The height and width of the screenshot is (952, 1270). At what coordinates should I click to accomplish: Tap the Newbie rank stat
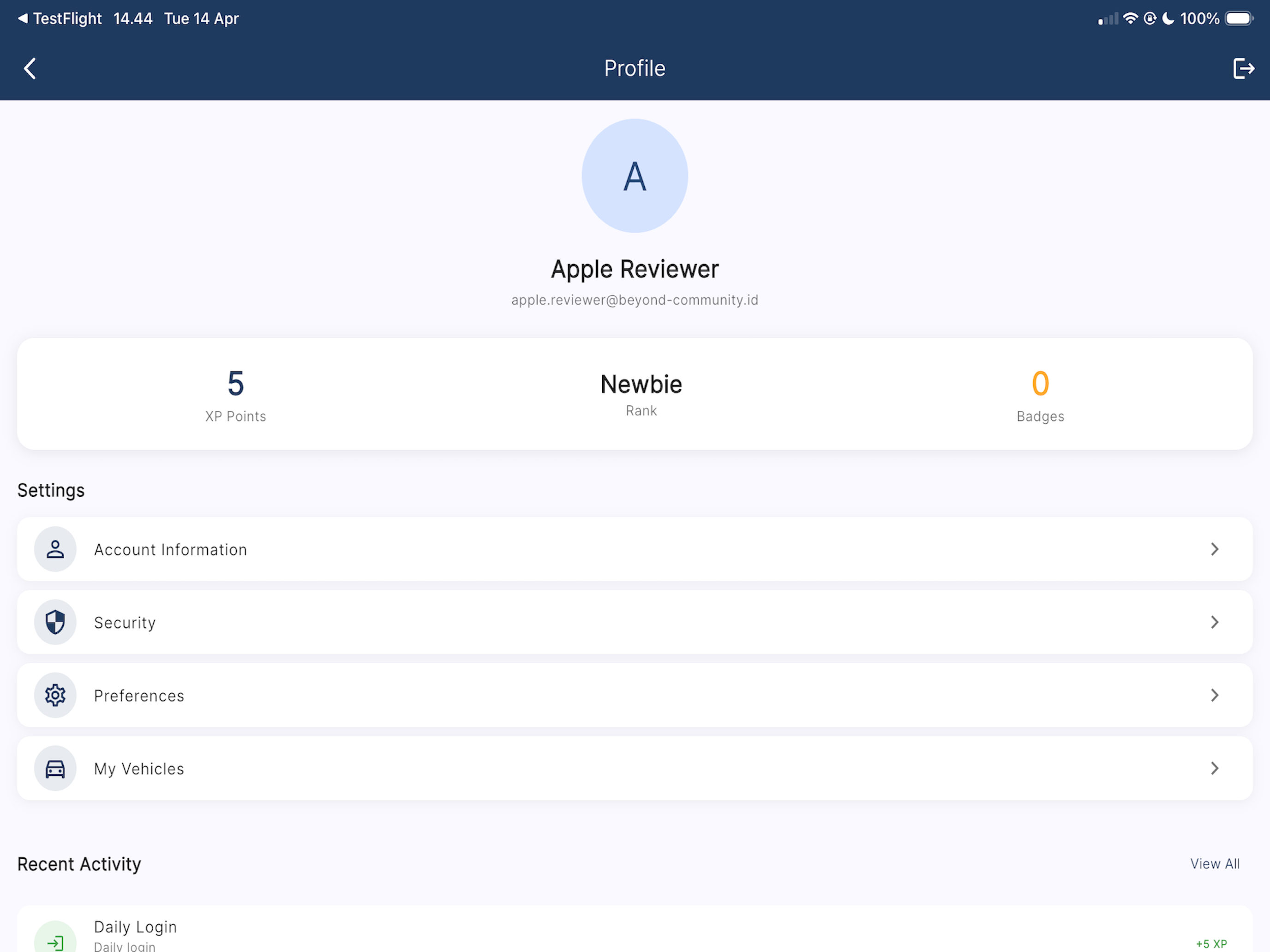coord(641,394)
